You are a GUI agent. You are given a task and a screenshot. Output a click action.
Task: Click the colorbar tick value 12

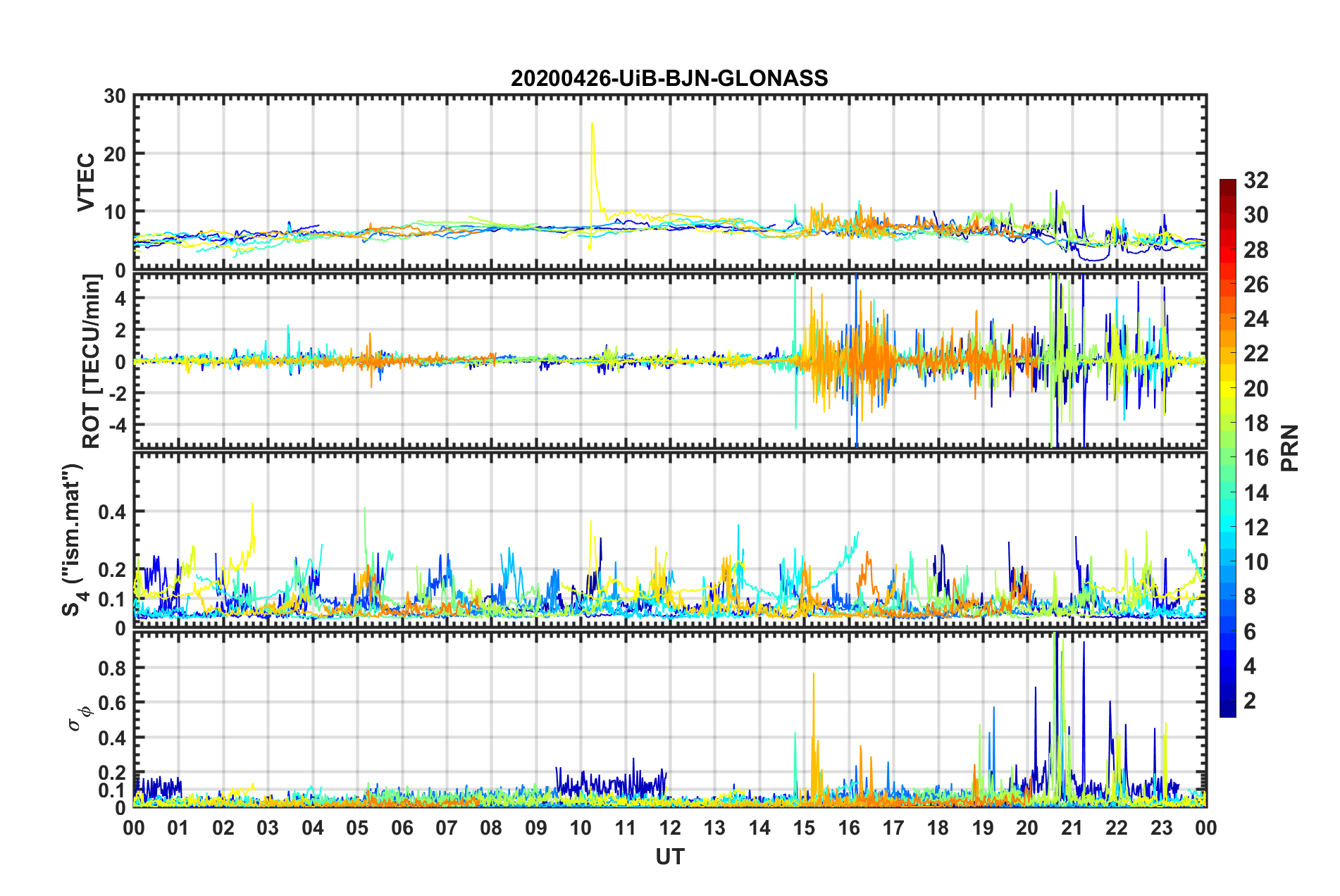[x=1255, y=527]
